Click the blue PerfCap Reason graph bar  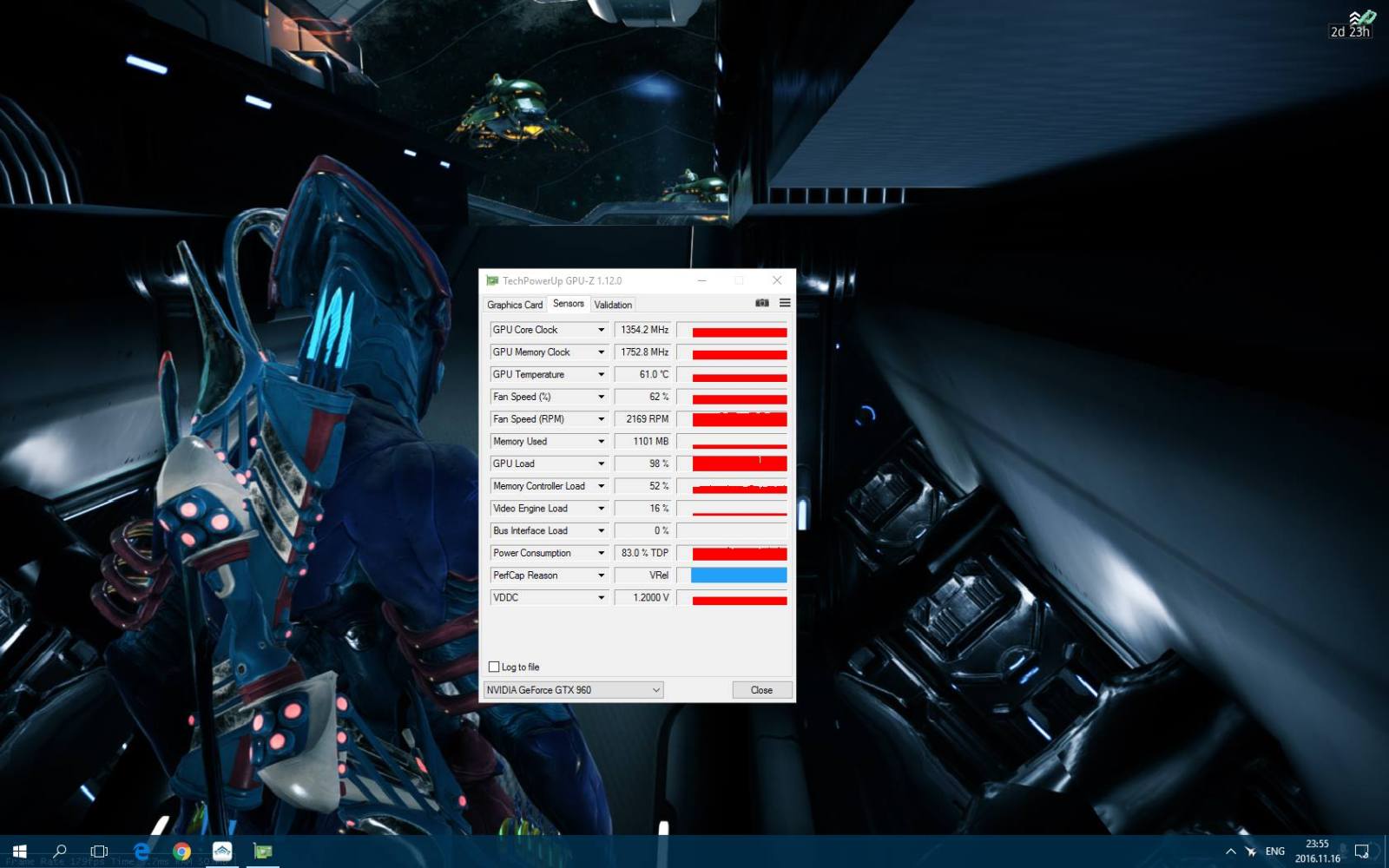[739, 575]
